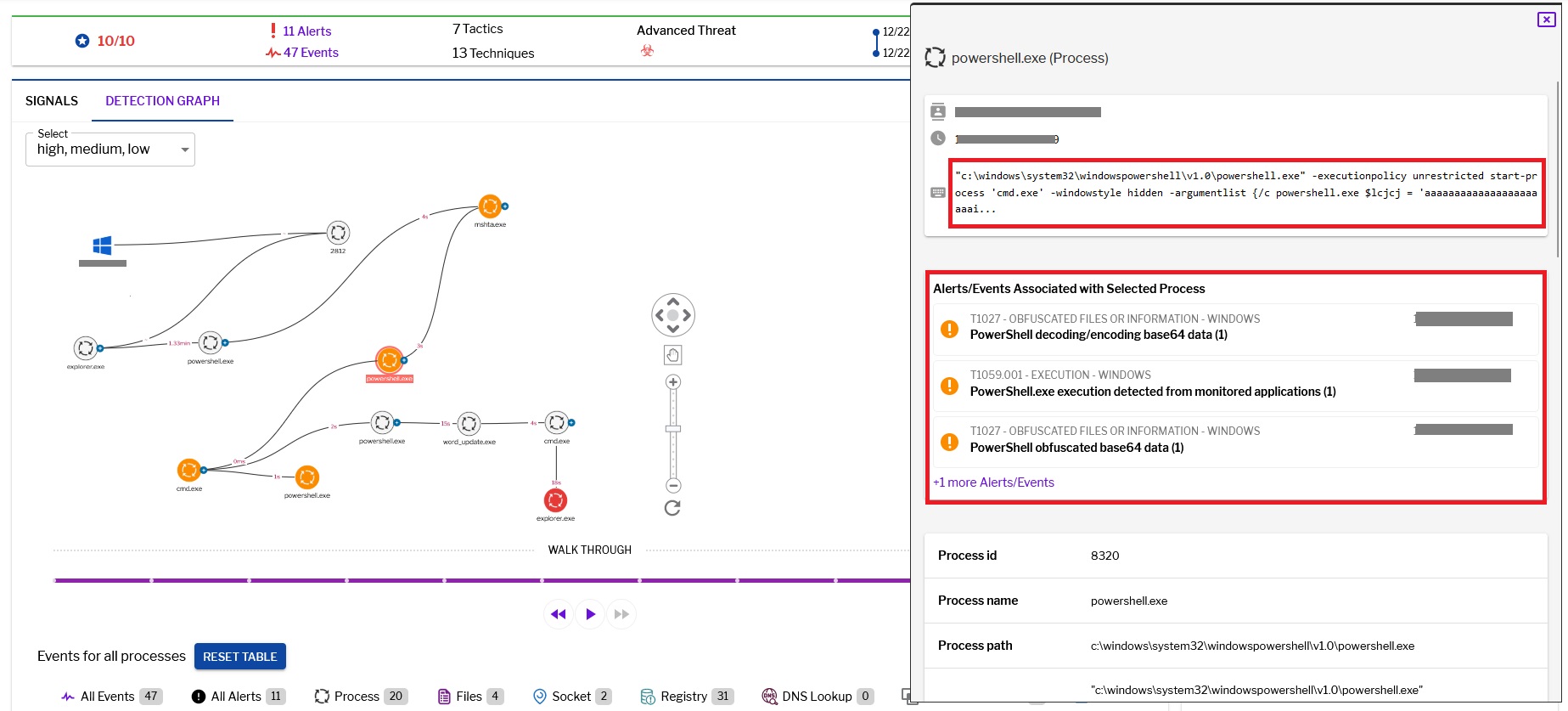Click the graph zoom slider handle
This screenshot has height=711, width=1568.
click(673, 429)
